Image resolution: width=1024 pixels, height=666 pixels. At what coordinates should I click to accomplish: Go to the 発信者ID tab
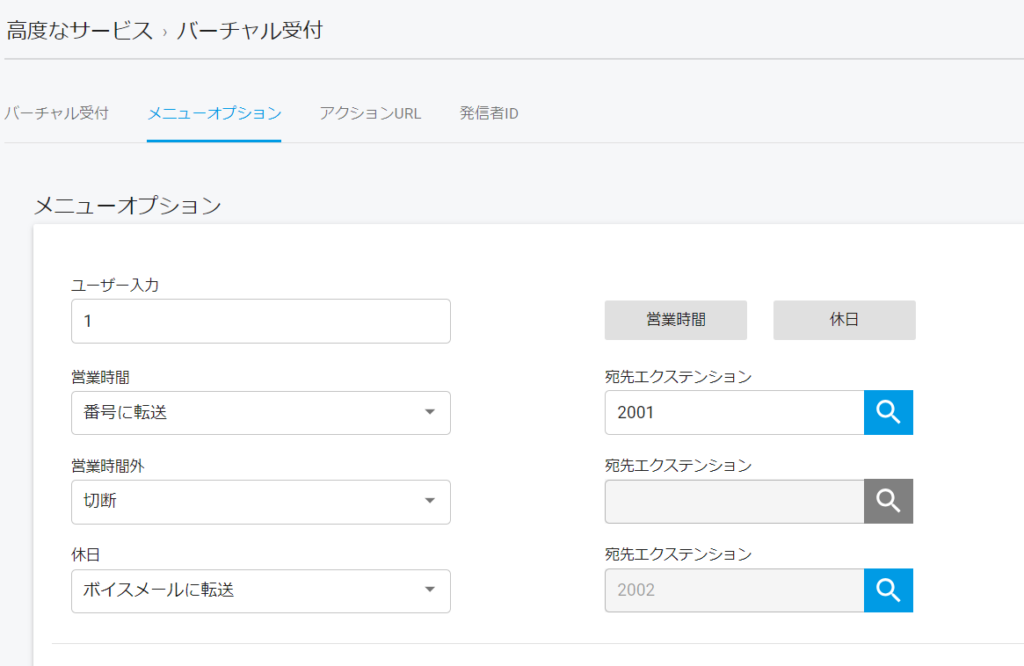point(488,113)
